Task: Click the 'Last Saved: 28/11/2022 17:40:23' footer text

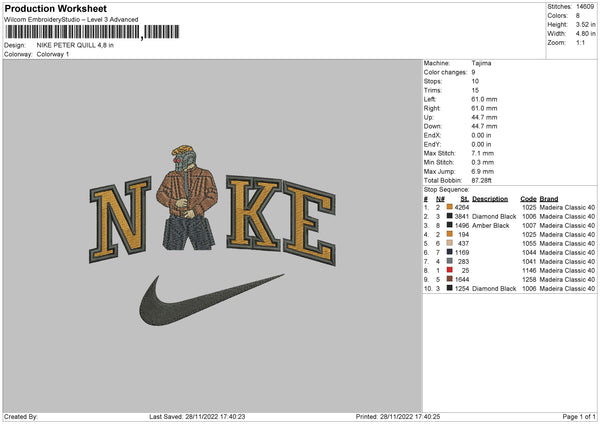Action: (x=197, y=417)
